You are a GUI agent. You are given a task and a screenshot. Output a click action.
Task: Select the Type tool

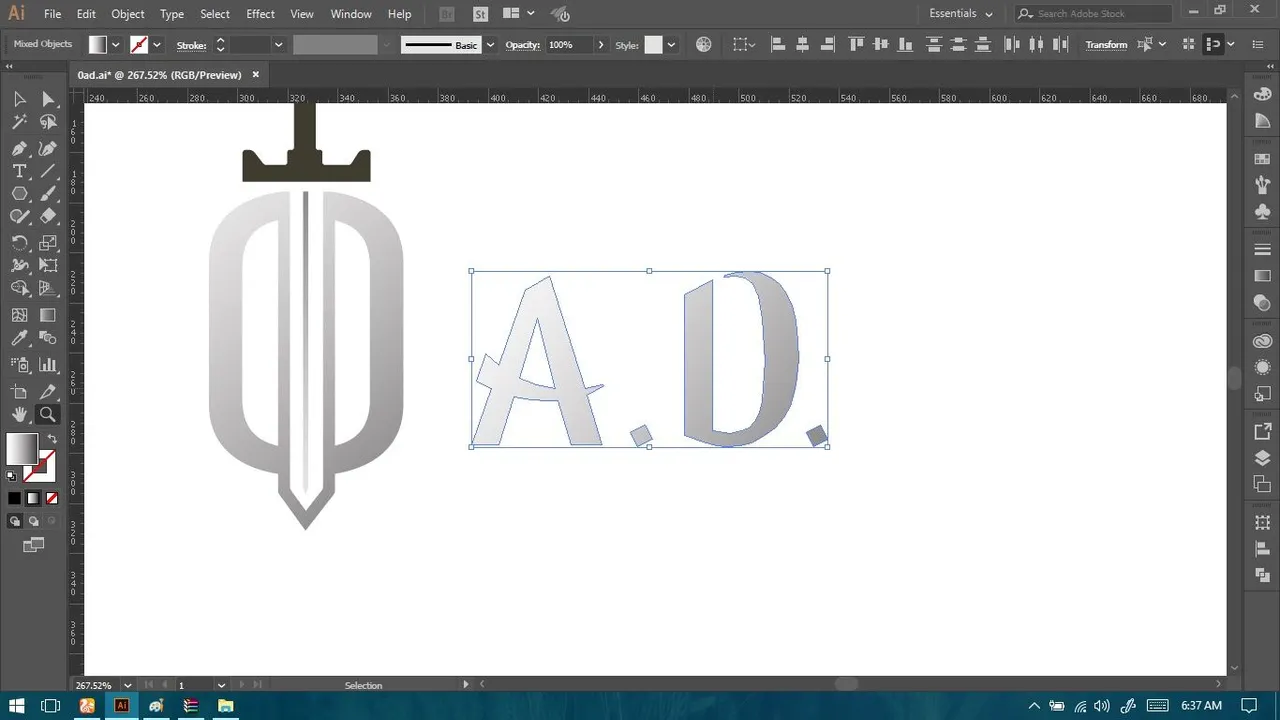point(19,171)
